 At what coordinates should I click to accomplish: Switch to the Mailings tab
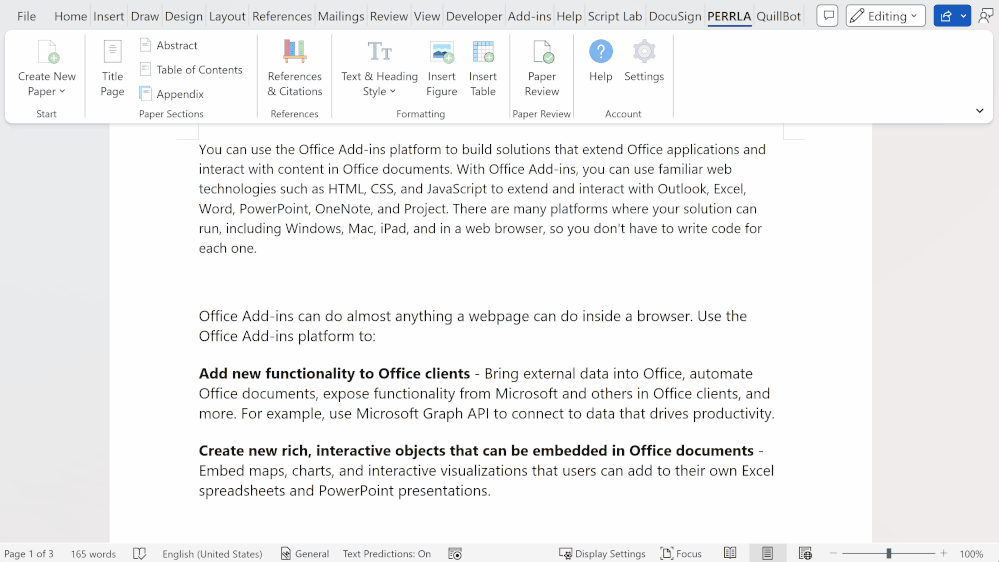341,16
